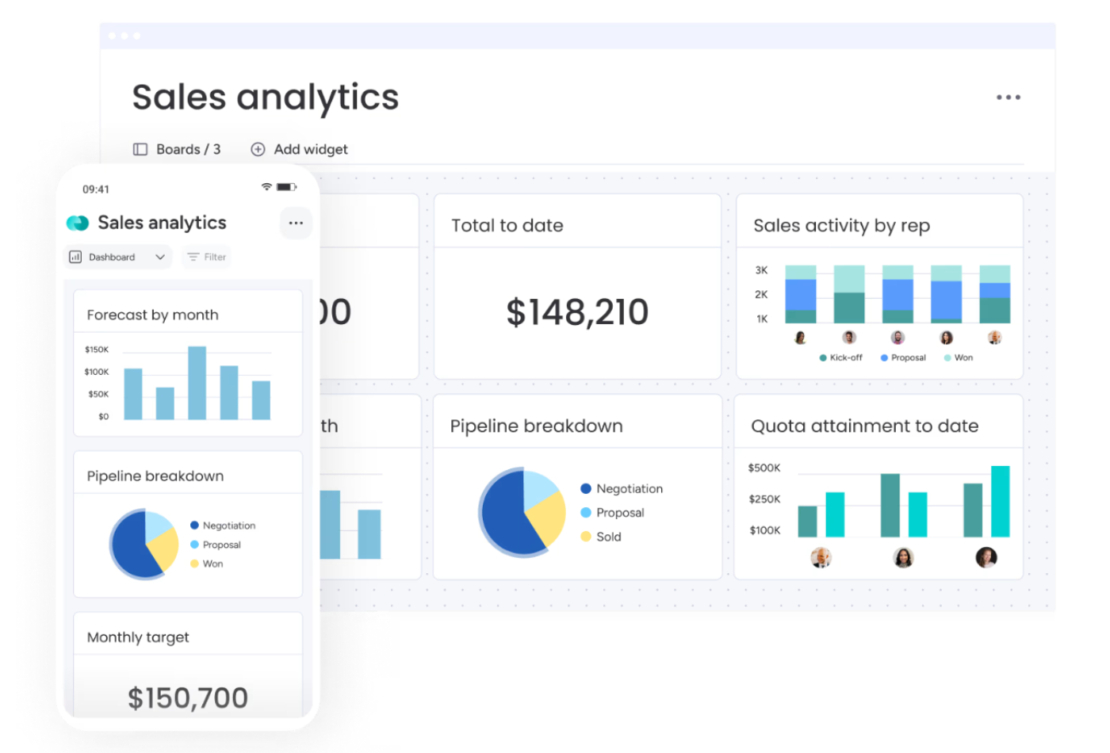1110x753 pixels.
Task: Open the Pipeline breakdown widget header
Action: pyautogui.click(x=536, y=425)
